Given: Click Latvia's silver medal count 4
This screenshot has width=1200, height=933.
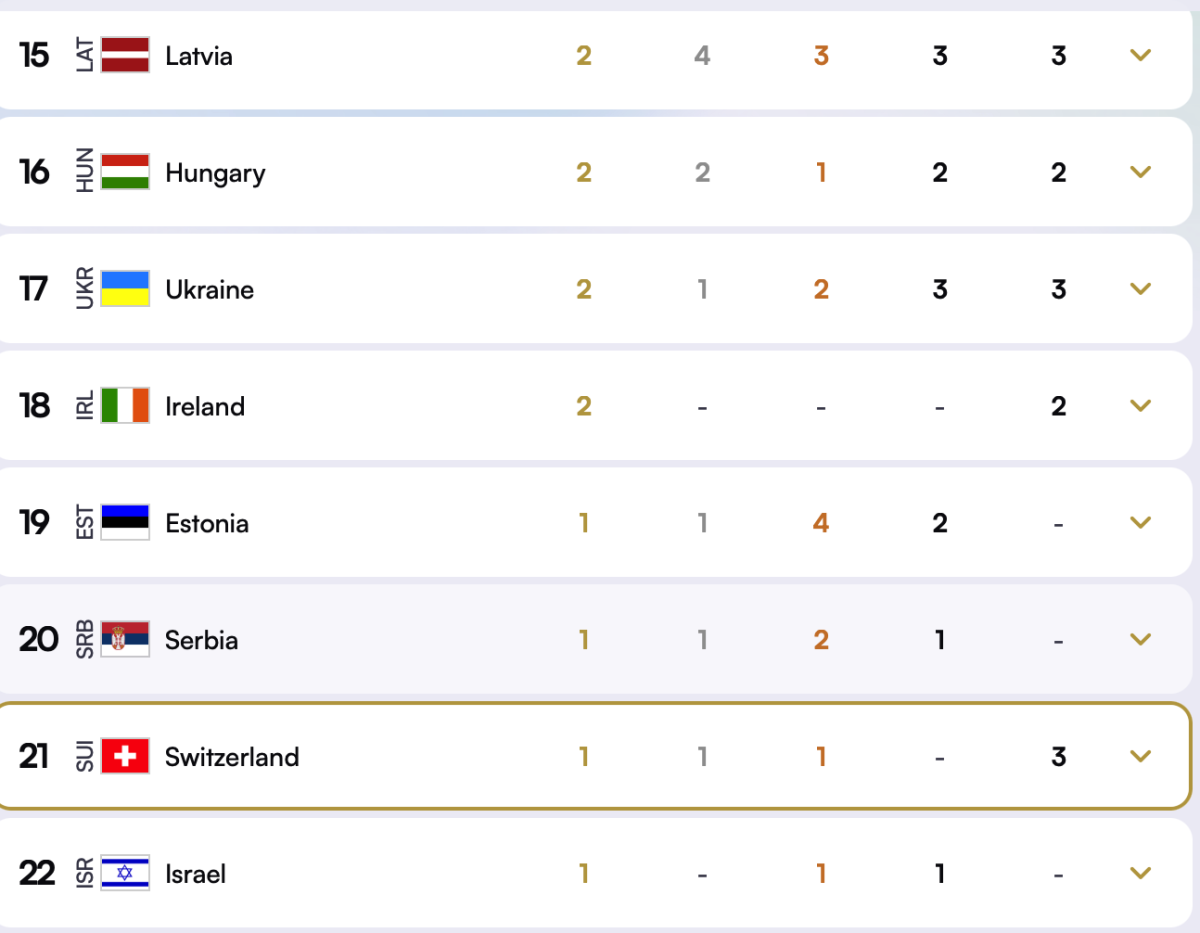Looking at the screenshot, I should (702, 55).
